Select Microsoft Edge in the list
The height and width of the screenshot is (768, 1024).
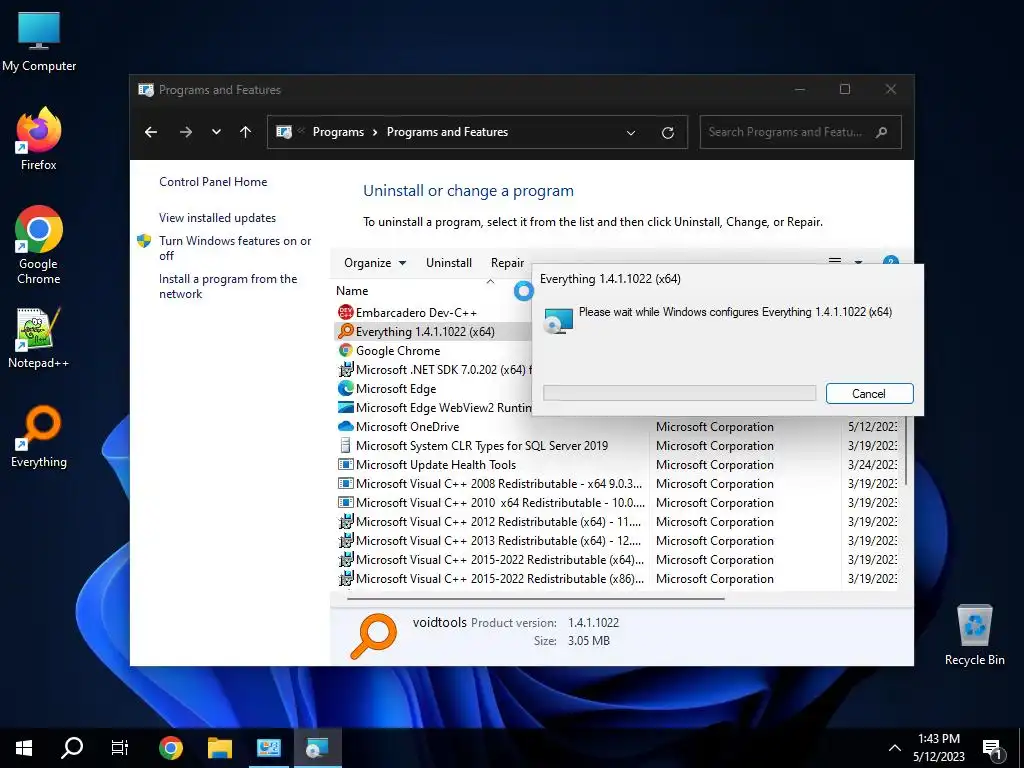coord(396,388)
